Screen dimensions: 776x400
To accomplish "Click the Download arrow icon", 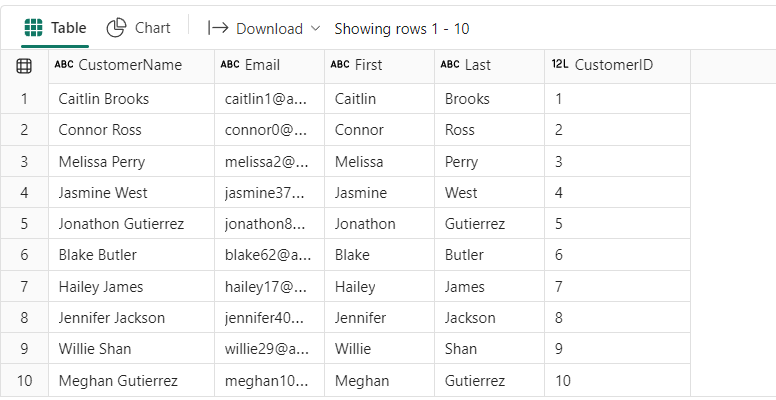I will [x=218, y=28].
